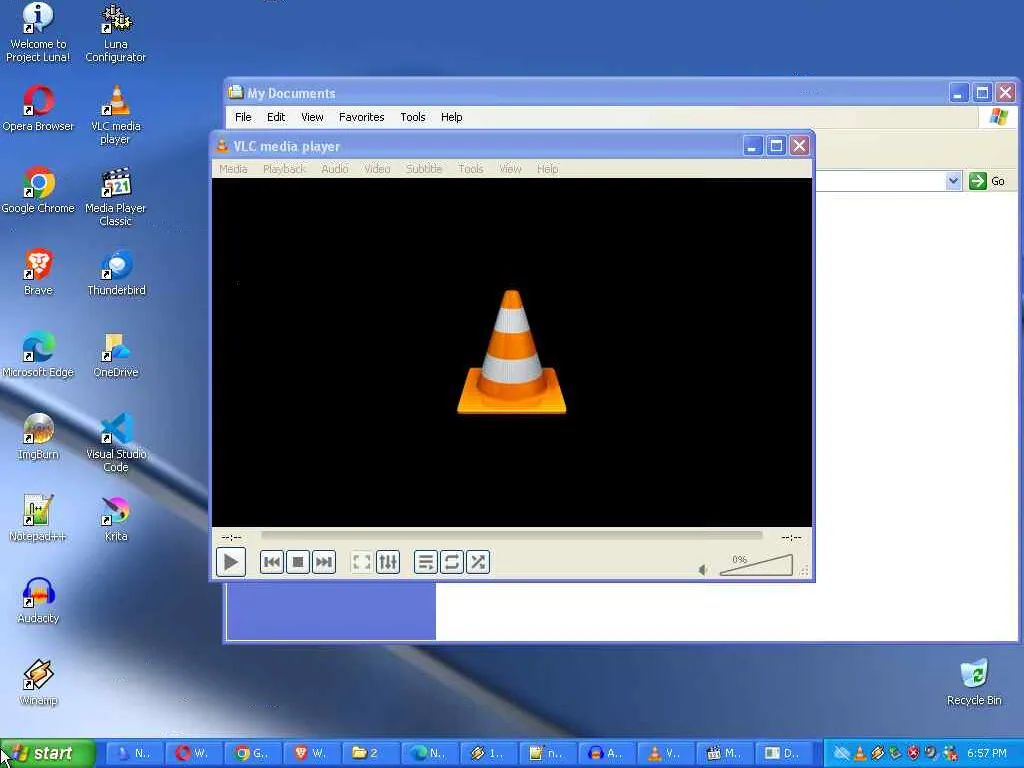
Task: Select the Recycle Bin desktop icon
Action: [974, 682]
